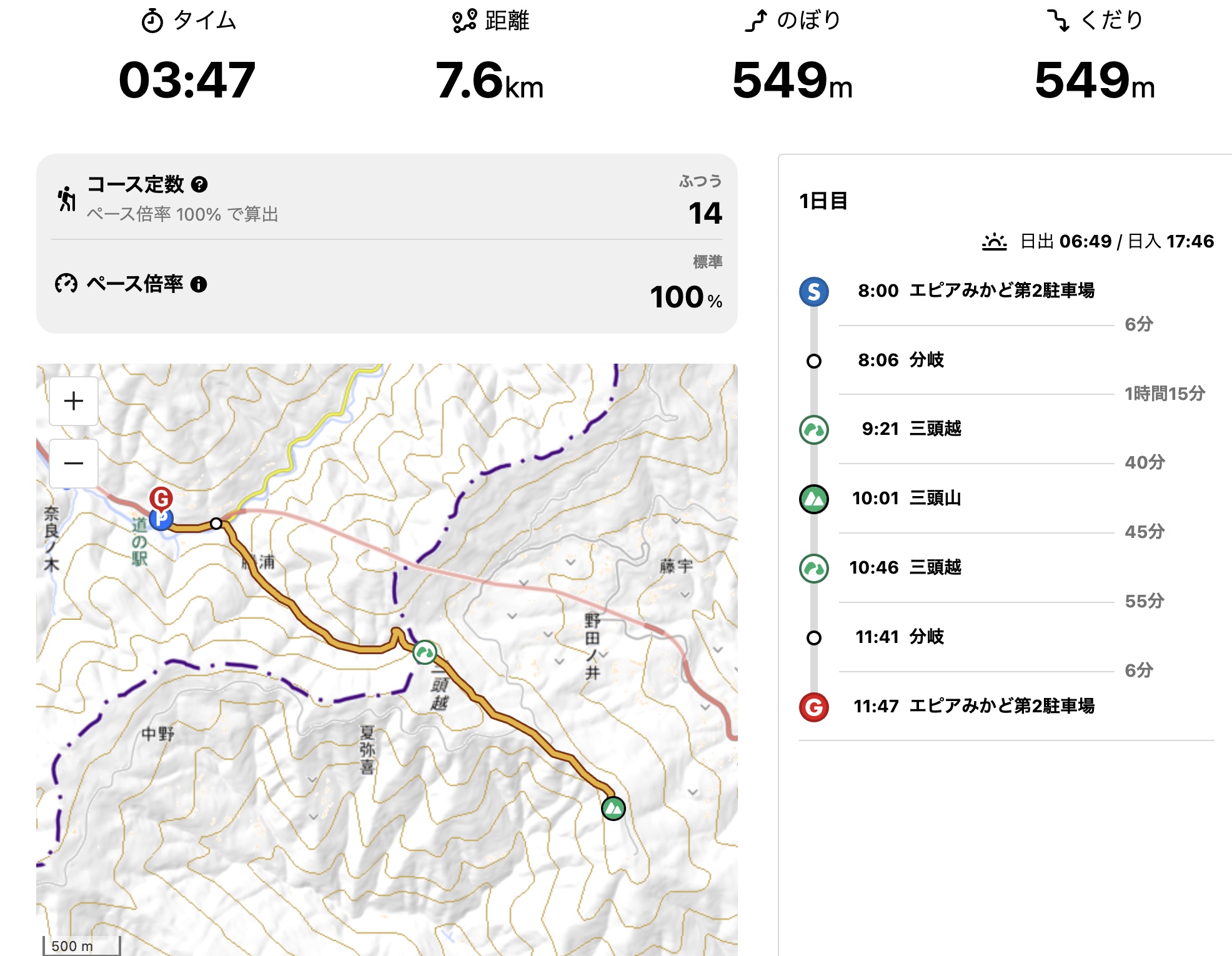Click the map zoom out minus button
Screen dimensions: 1232x956
74,464
